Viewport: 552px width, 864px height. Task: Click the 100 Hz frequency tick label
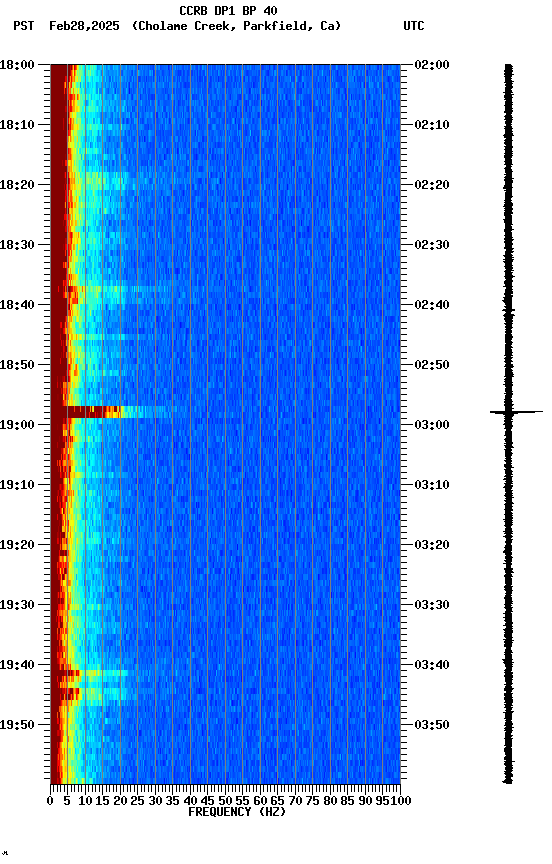[x=401, y=801]
